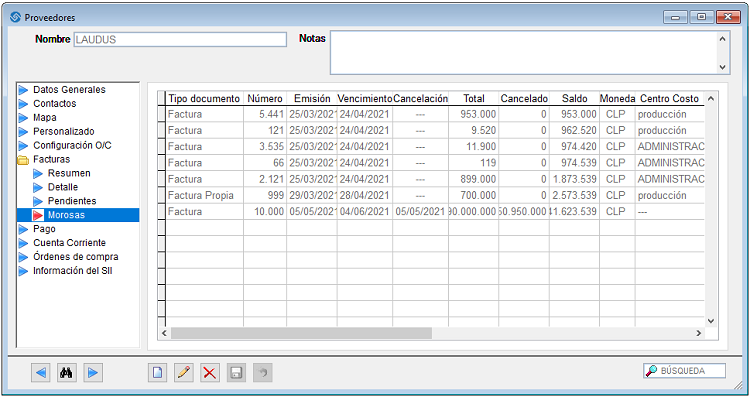Go to previous provider record arrow

41,373
